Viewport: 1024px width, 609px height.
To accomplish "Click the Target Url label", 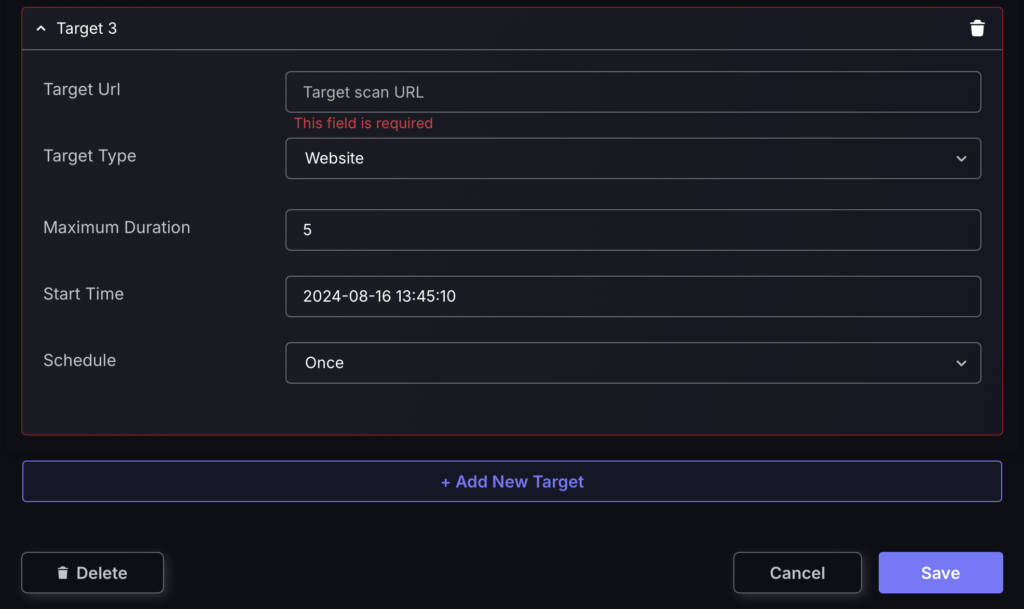I will (82, 89).
